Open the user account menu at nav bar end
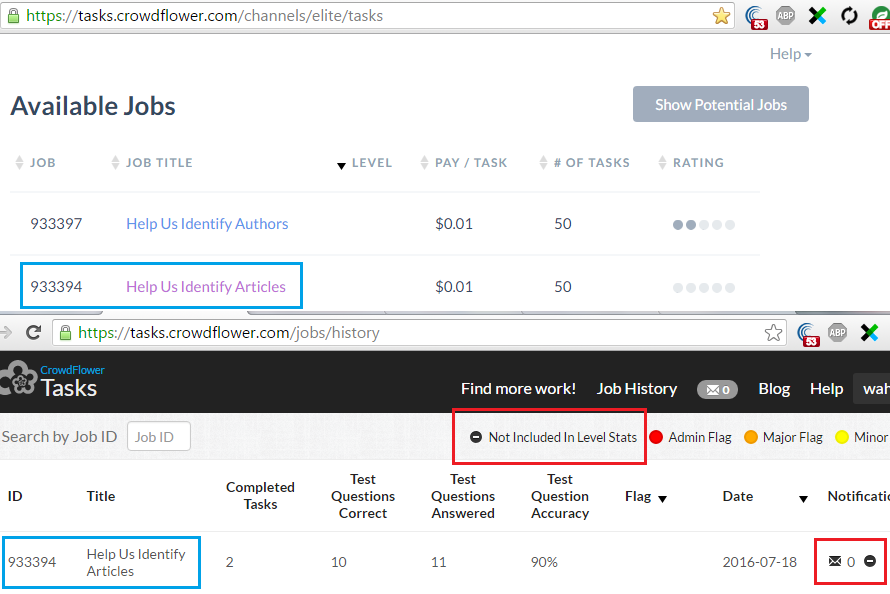 (x=872, y=389)
